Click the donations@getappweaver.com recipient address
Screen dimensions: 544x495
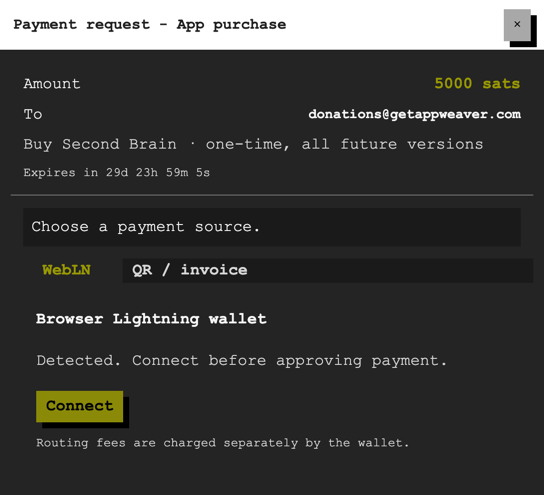click(415, 114)
